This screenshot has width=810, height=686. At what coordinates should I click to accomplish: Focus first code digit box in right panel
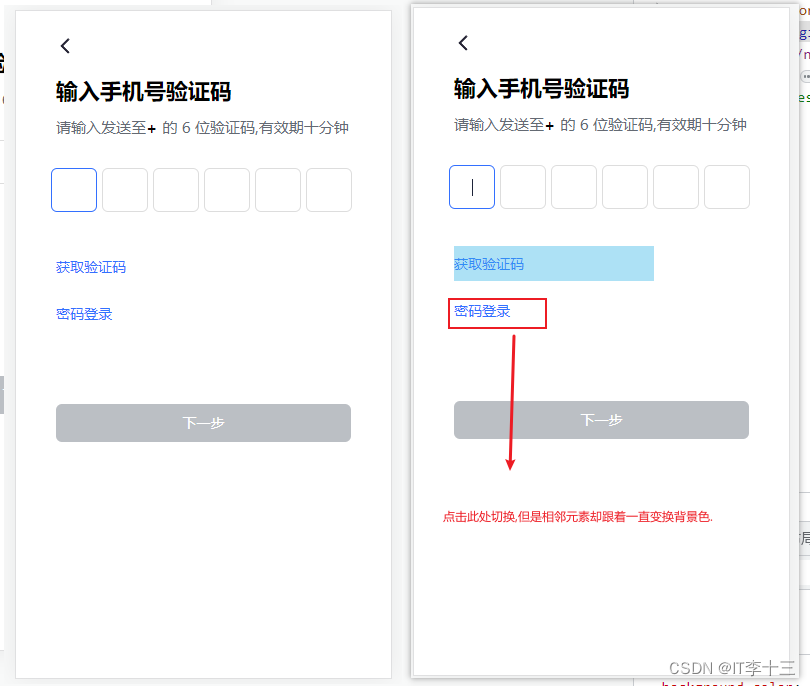[472, 187]
